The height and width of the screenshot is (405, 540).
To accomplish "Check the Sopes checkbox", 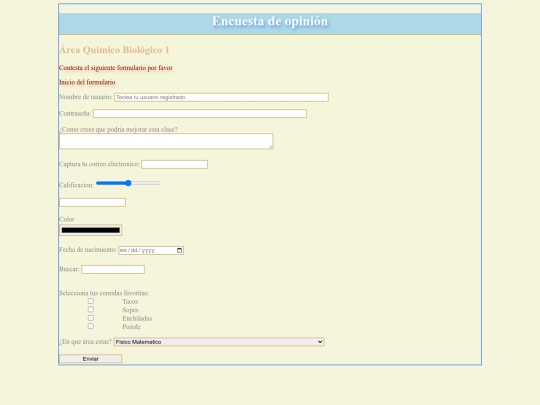I will (x=91, y=309).
